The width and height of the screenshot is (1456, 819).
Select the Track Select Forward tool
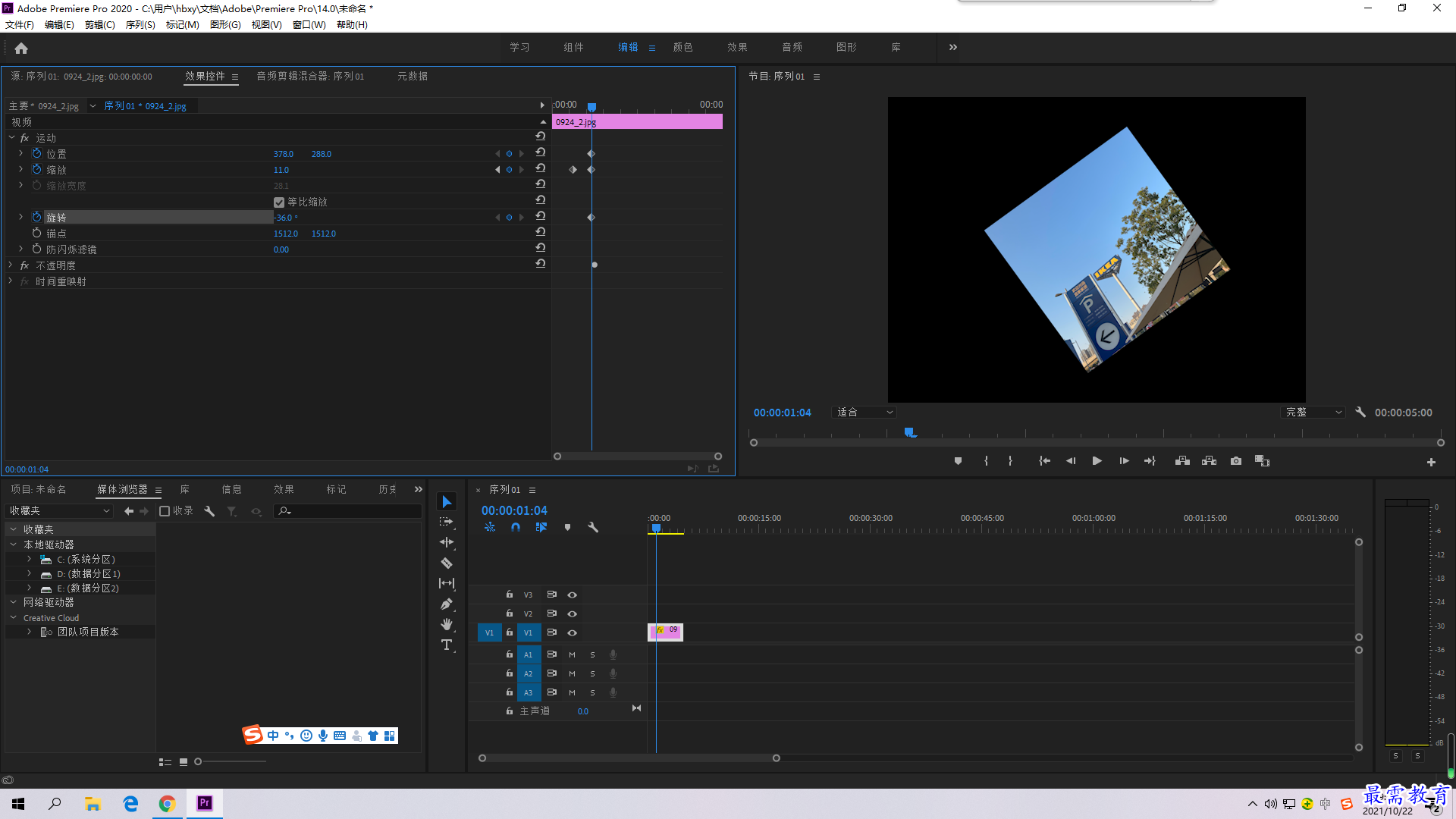coord(447,522)
